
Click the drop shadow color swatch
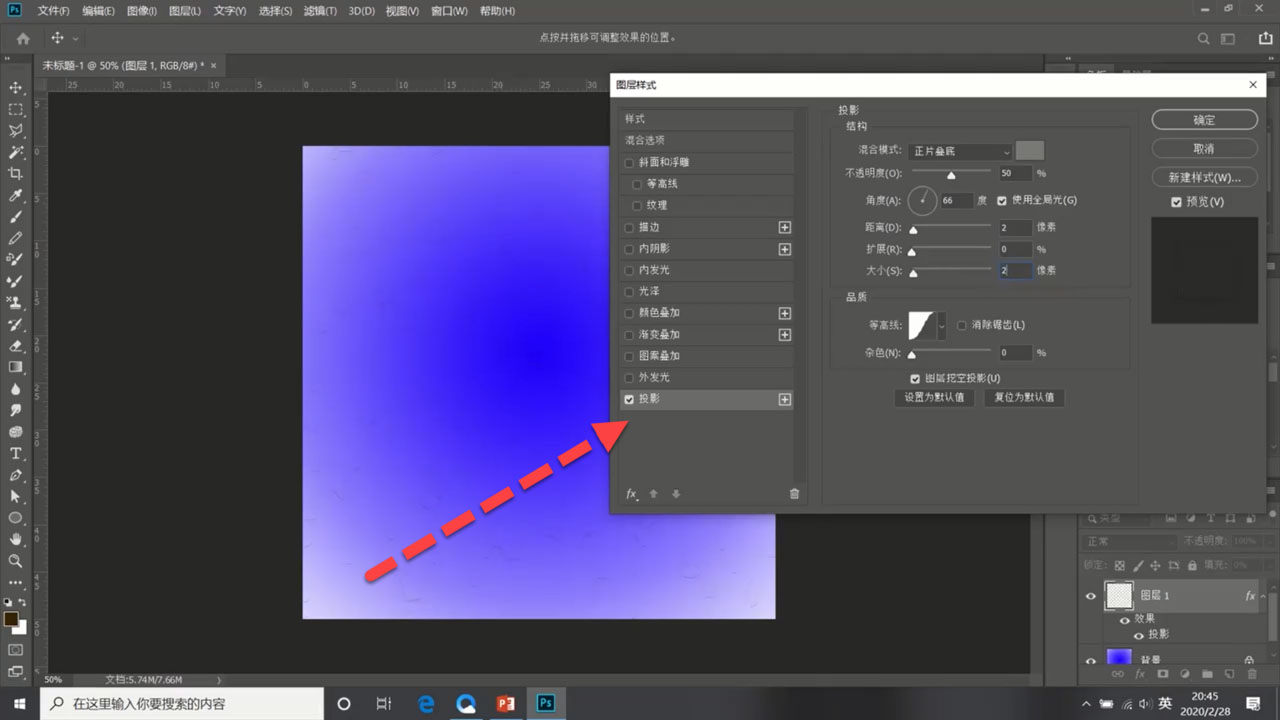coord(1030,151)
